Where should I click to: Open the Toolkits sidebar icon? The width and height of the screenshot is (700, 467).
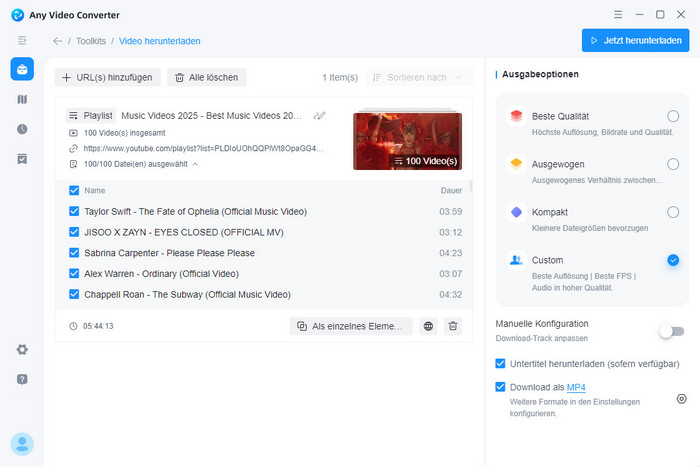[22, 69]
